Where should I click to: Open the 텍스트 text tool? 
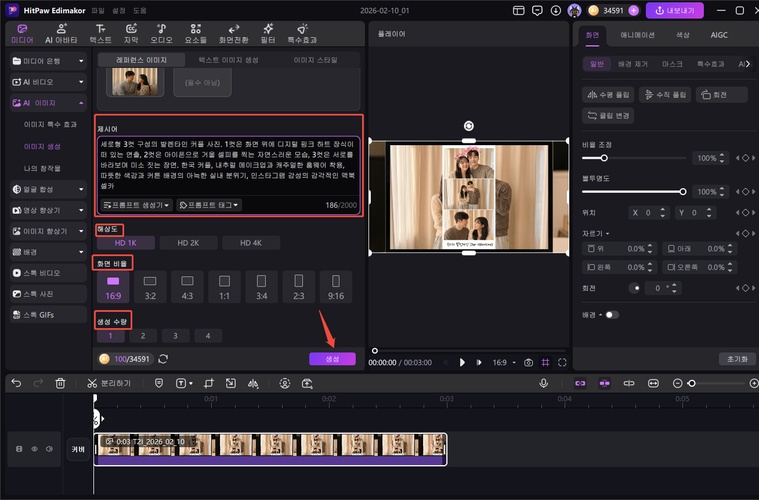click(100, 34)
